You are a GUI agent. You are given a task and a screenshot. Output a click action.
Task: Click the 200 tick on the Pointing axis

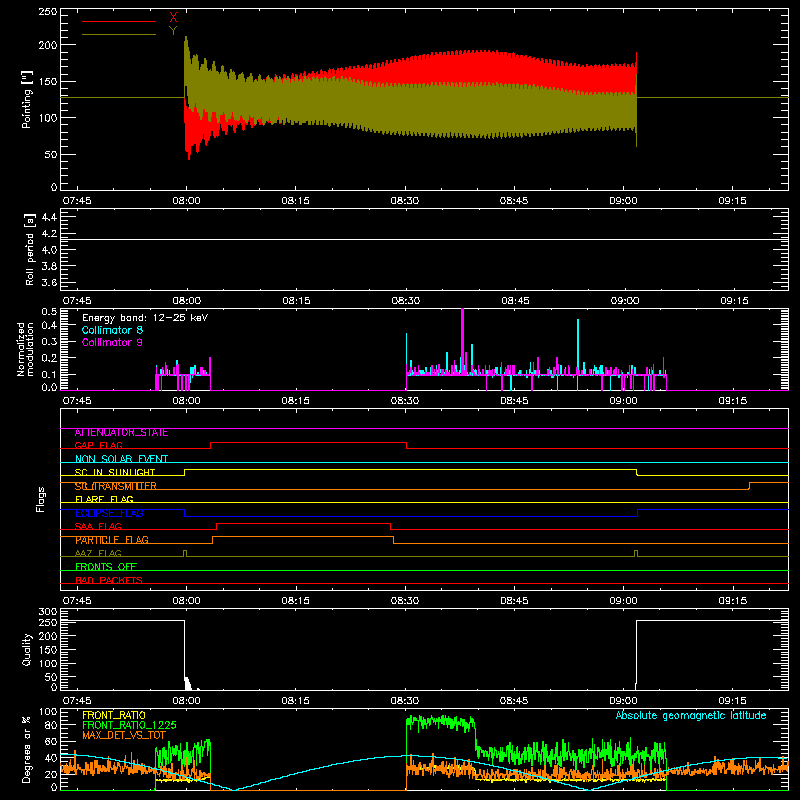[x=47, y=45]
